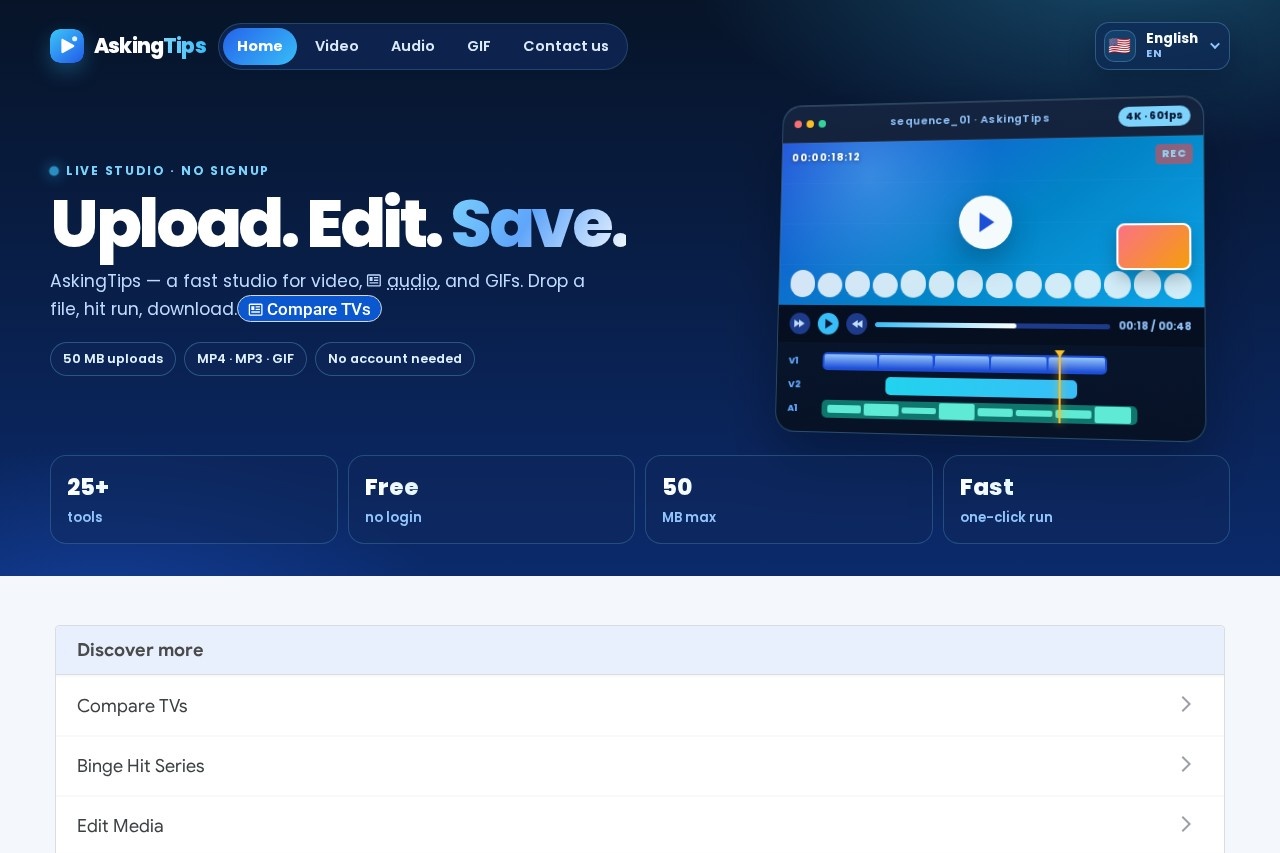Open Compare TVs in the Discover more list
The image size is (1280, 853).
(640, 706)
